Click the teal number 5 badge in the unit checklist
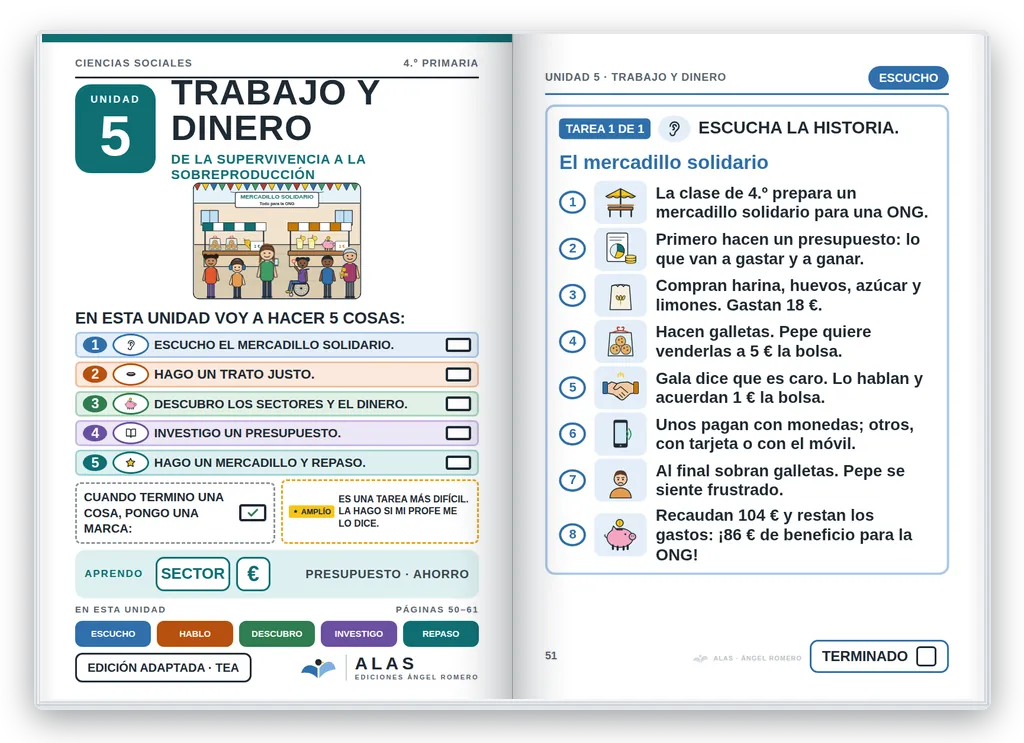 point(95,462)
